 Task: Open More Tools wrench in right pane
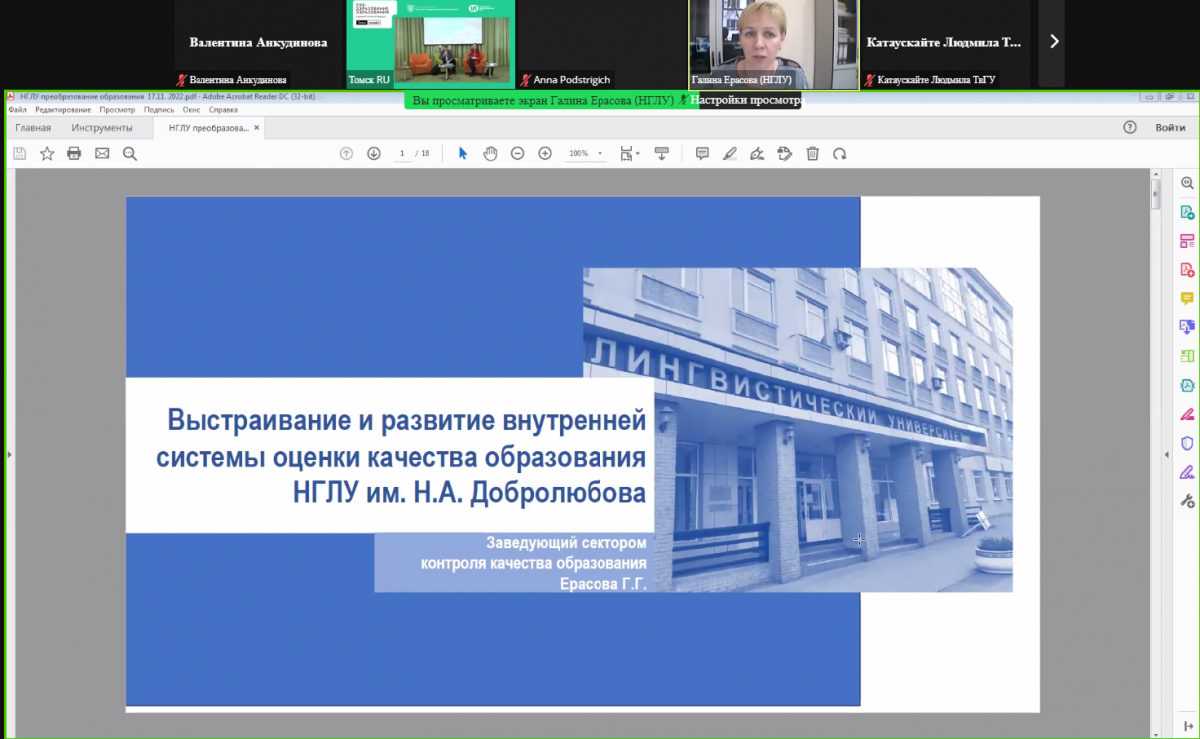[x=1187, y=501]
